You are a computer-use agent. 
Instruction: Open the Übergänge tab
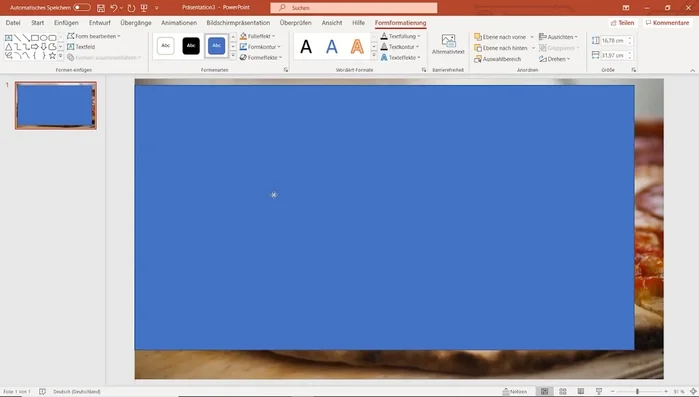(136, 23)
